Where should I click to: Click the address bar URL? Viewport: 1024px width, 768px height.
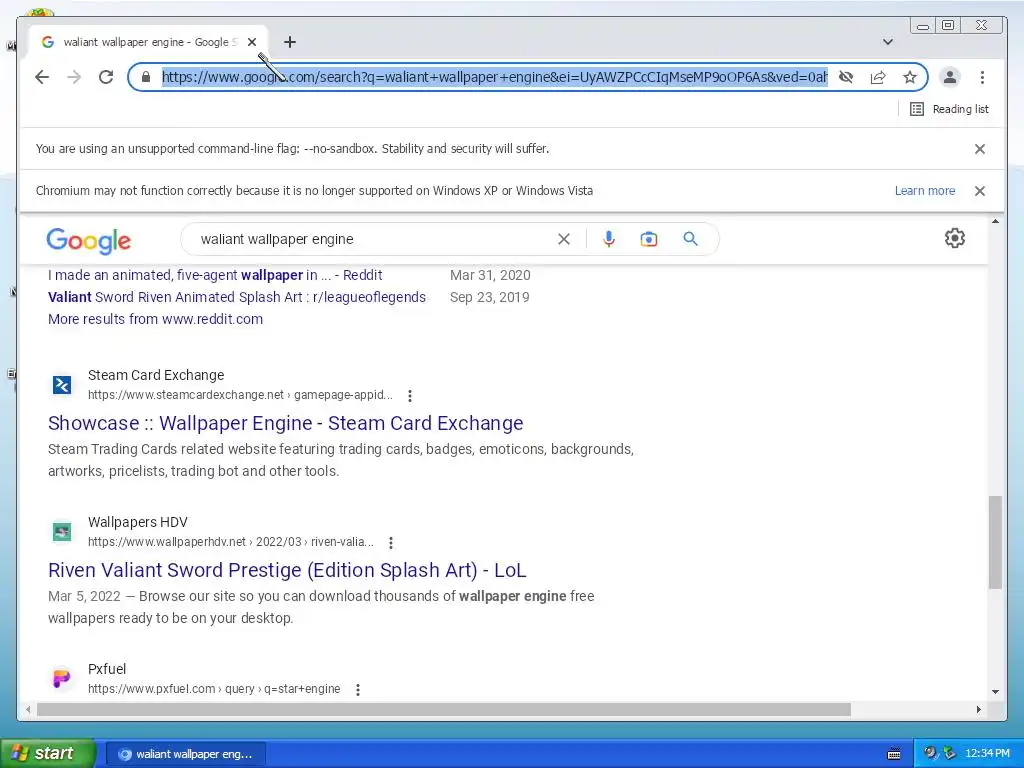click(x=494, y=77)
